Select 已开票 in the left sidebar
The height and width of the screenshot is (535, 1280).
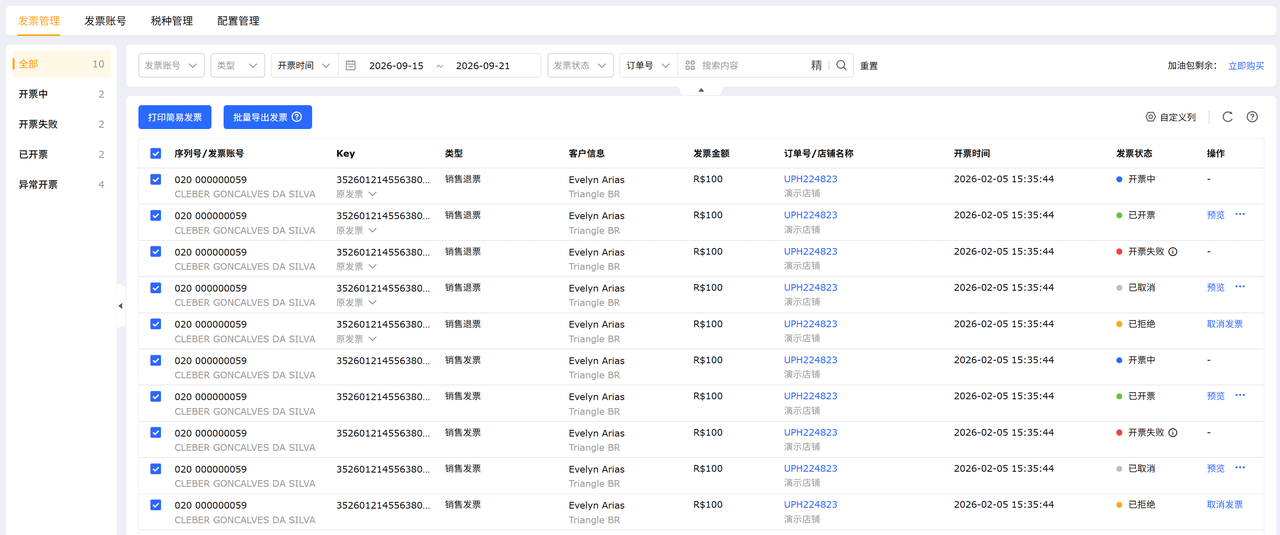(60, 154)
